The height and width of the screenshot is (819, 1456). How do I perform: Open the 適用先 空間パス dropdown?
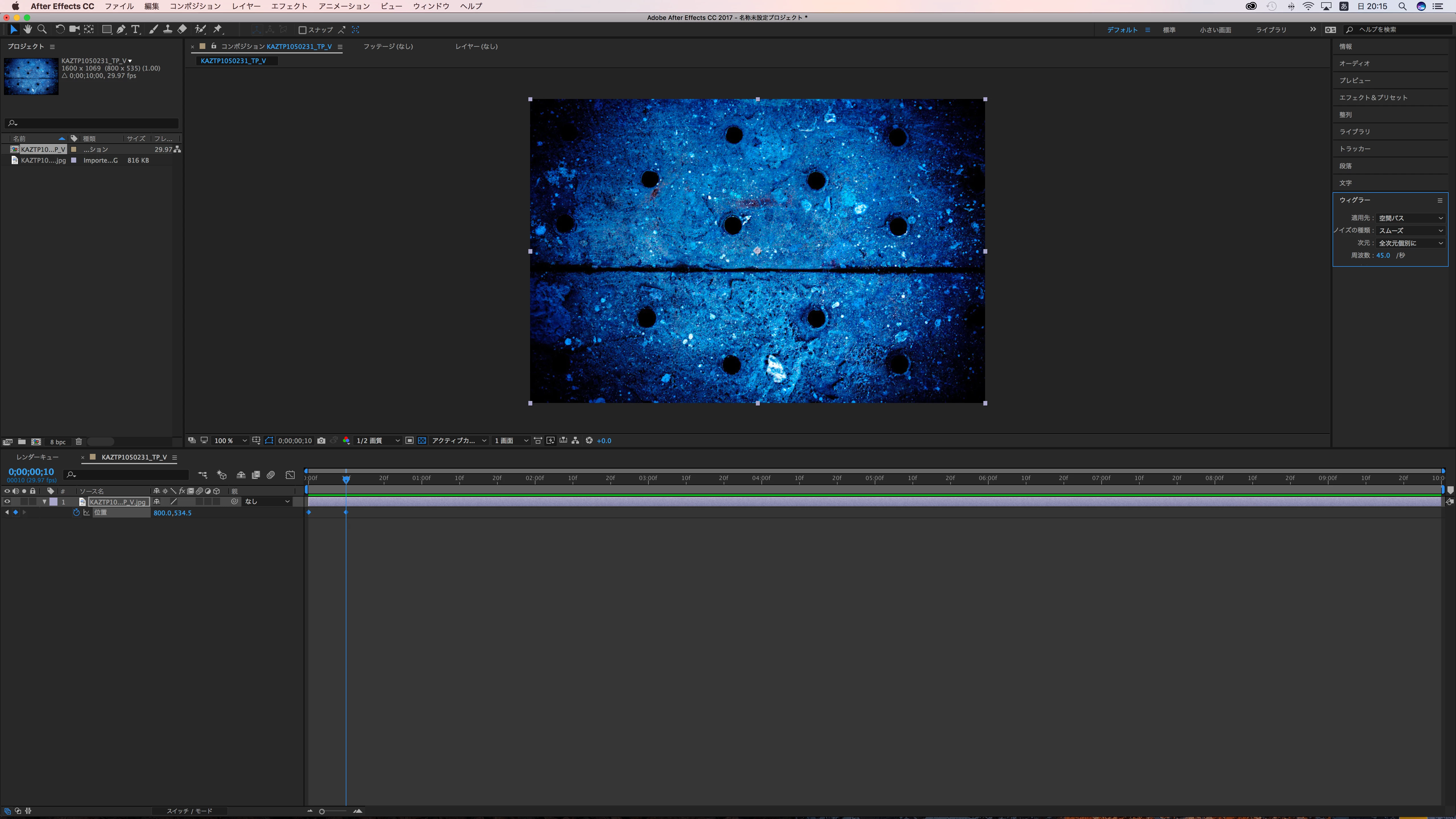[x=1410, y=218]
